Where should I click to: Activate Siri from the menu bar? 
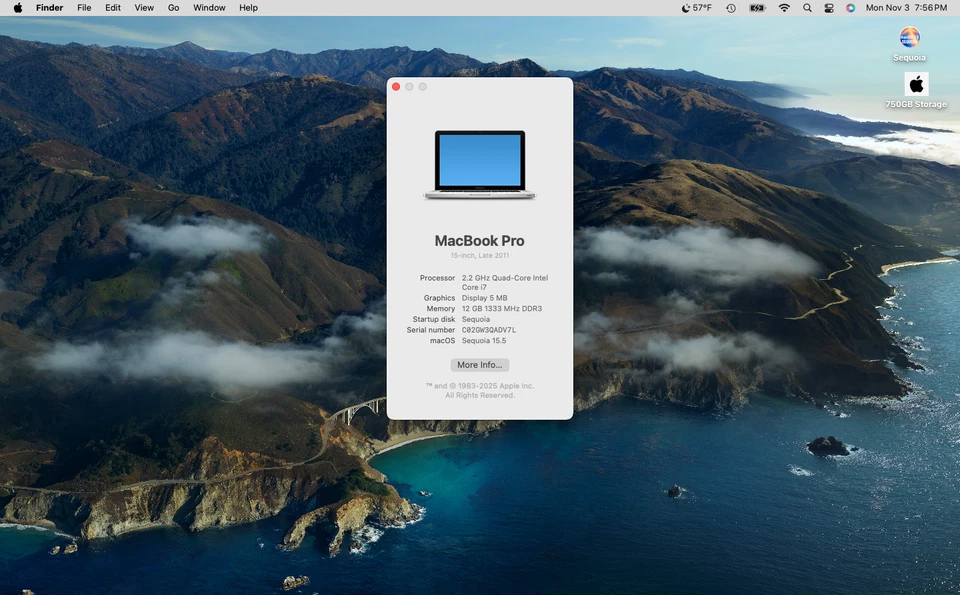[851, 8]
